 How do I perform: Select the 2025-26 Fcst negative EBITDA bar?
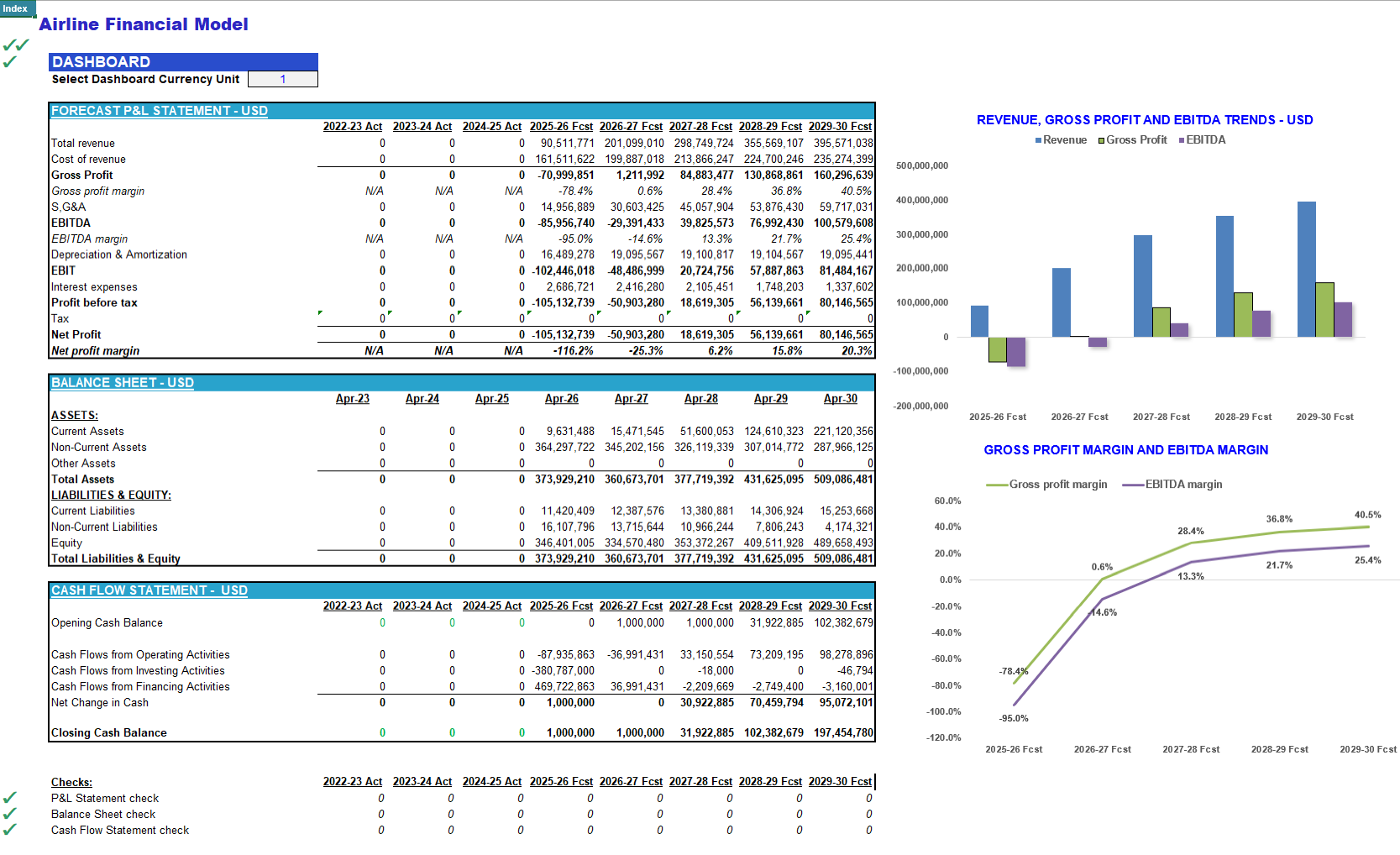click(x=1015, y=352)
